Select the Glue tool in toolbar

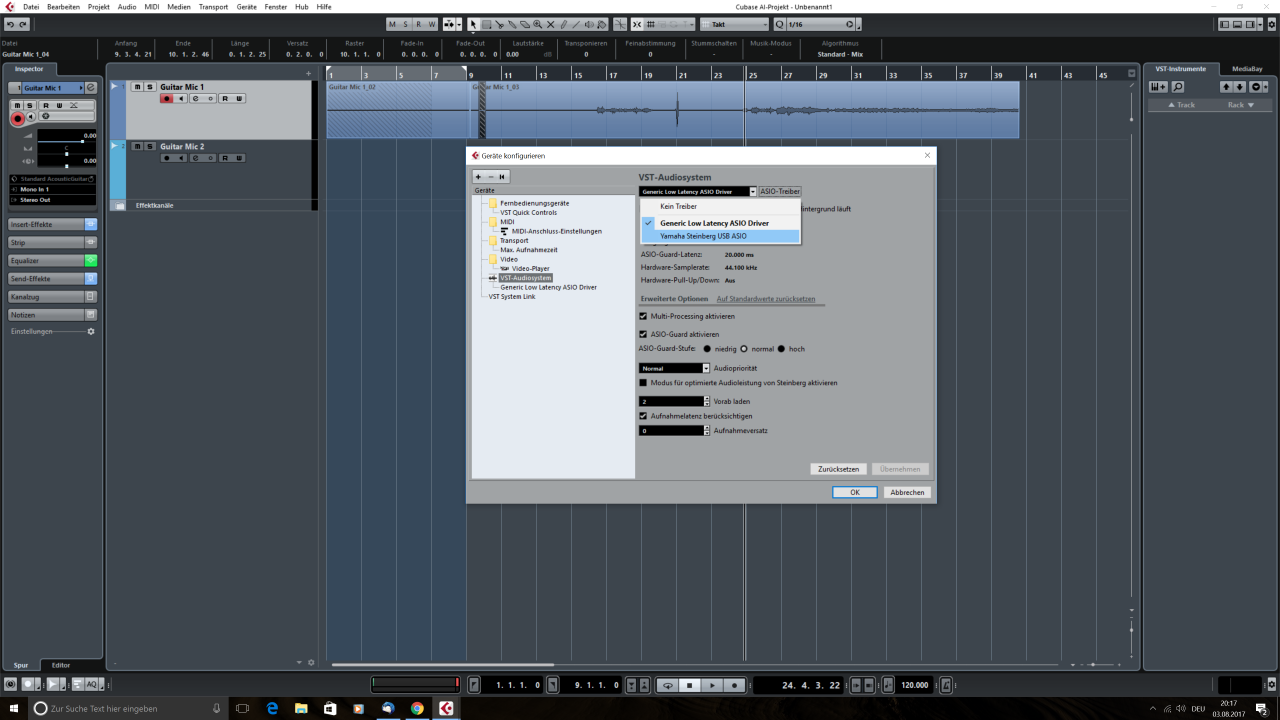point(512,24)
